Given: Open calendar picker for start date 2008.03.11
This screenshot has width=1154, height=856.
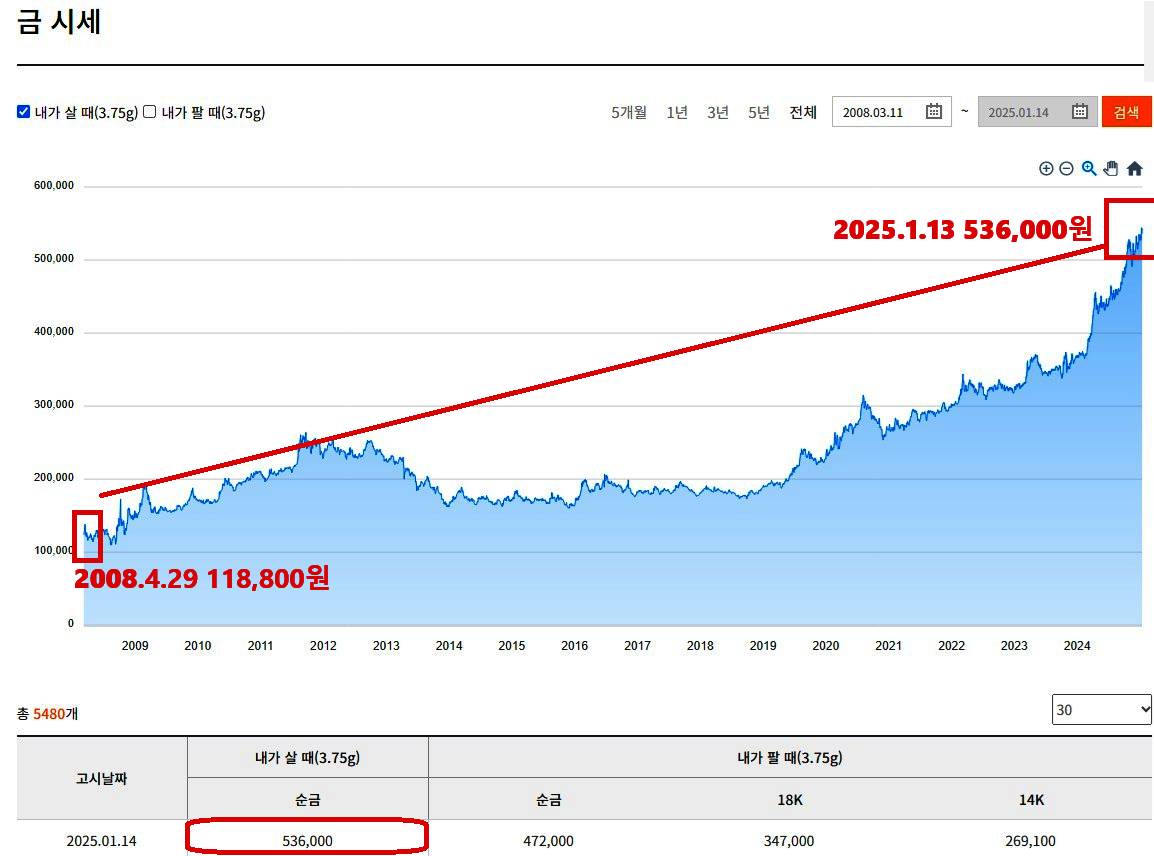Looking at the screenshot, I should click(933, 112).
